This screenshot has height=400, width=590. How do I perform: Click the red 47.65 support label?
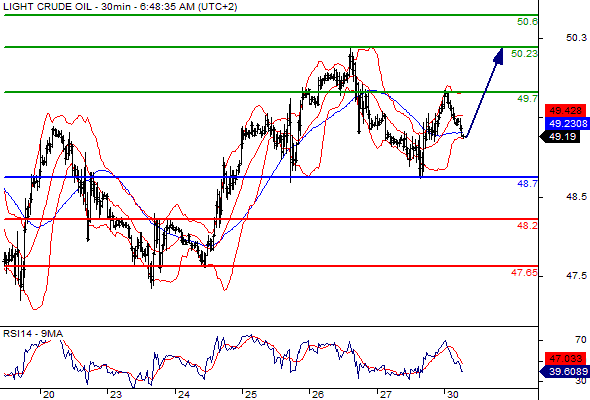click(524, 272)
